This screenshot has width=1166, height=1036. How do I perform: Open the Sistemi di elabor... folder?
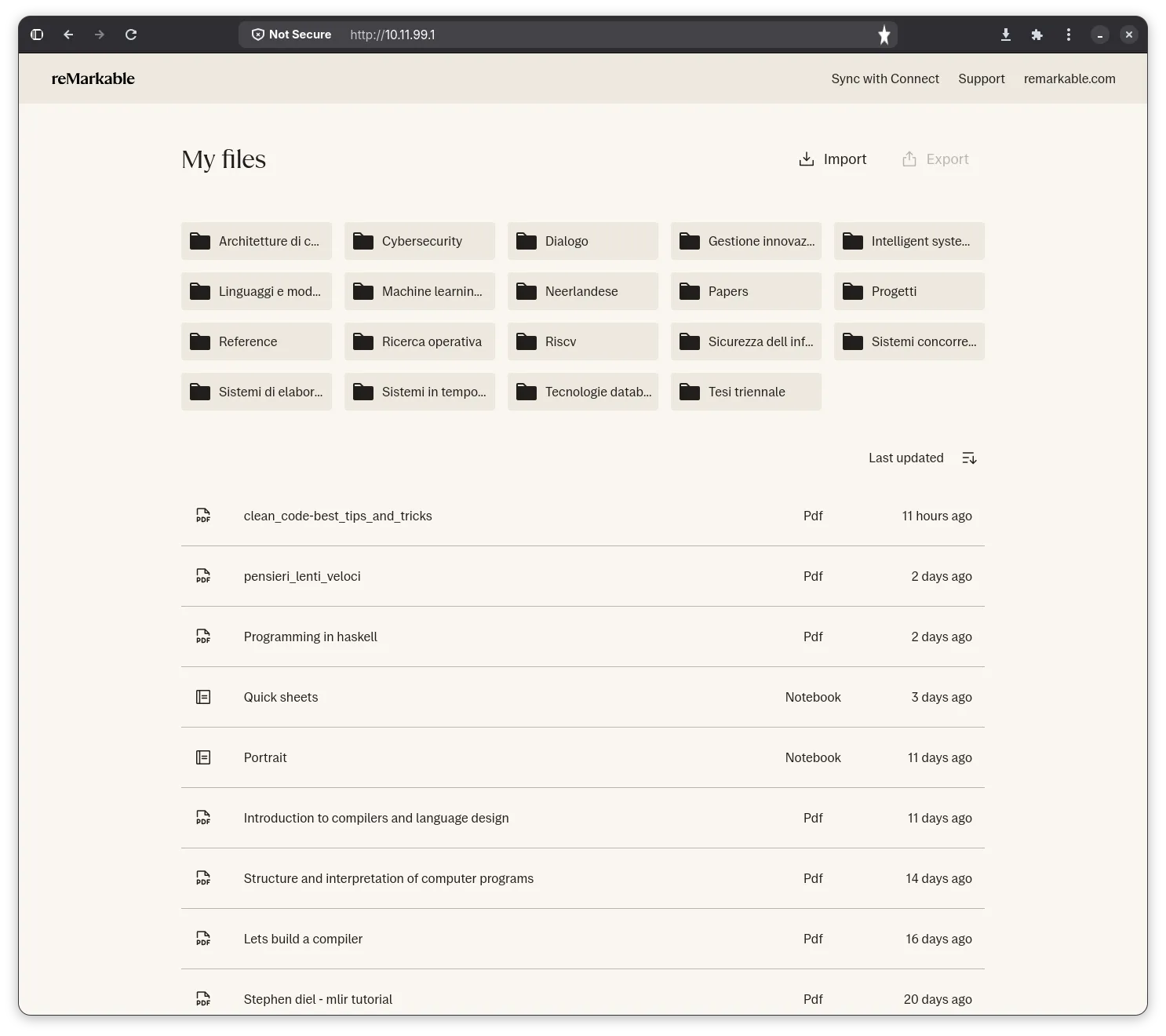[x=257, y=392]
